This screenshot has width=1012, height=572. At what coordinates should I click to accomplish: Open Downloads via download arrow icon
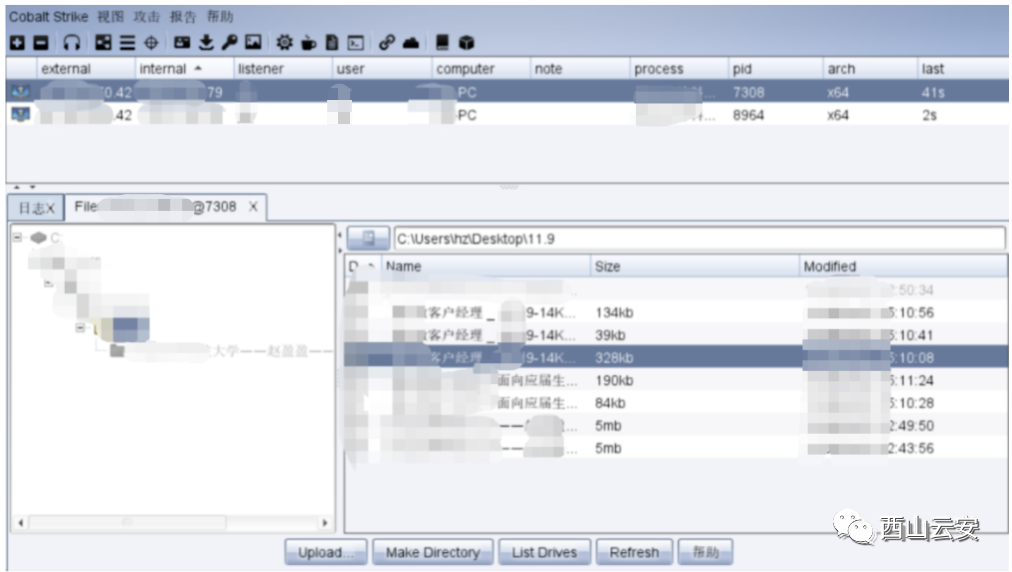(x=206, y=43)
